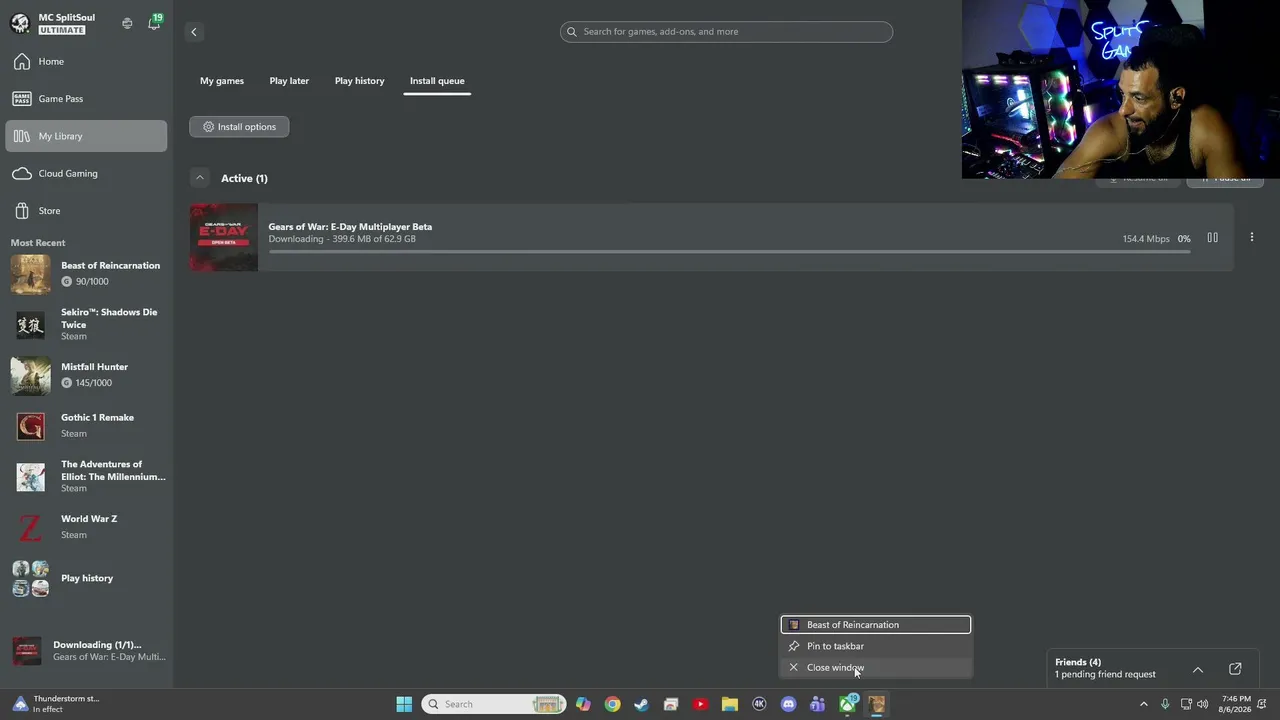Viewport: 1280px width, 720px height.
Task: Switch to the Play later tab
Action: click(289, 81)
